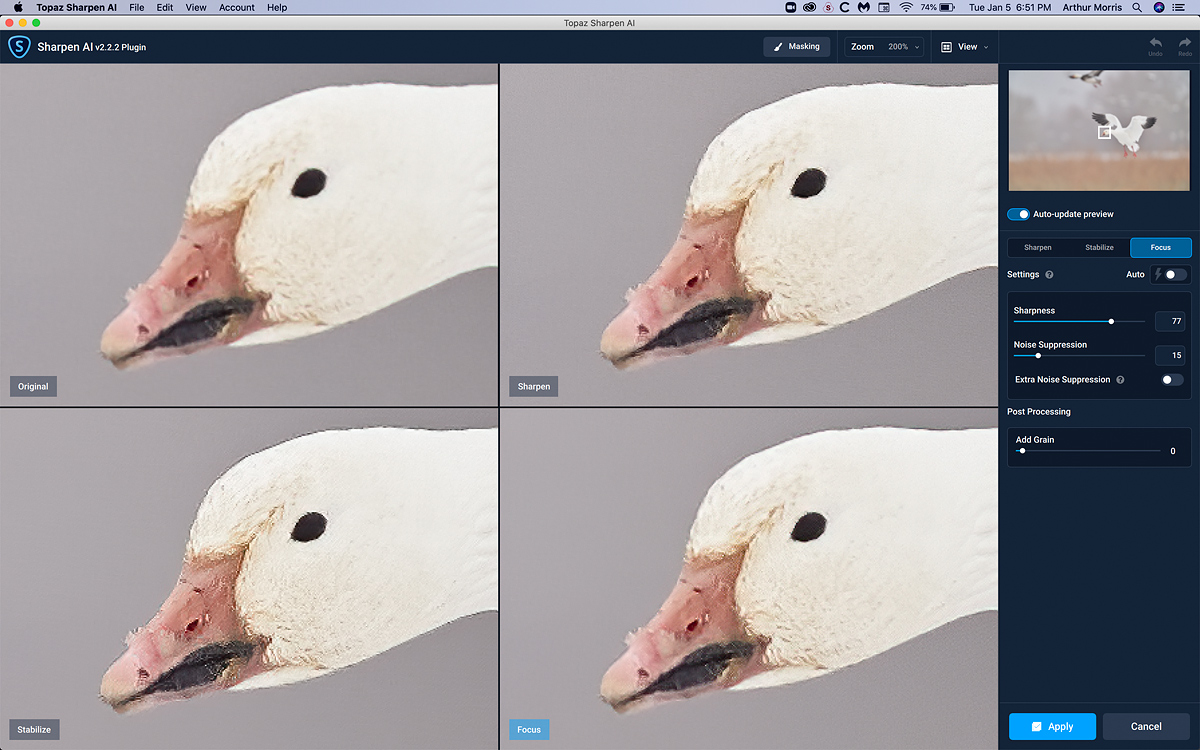
Task: Click the Add Grain value 0
Action: click(x=1173, y=451)
